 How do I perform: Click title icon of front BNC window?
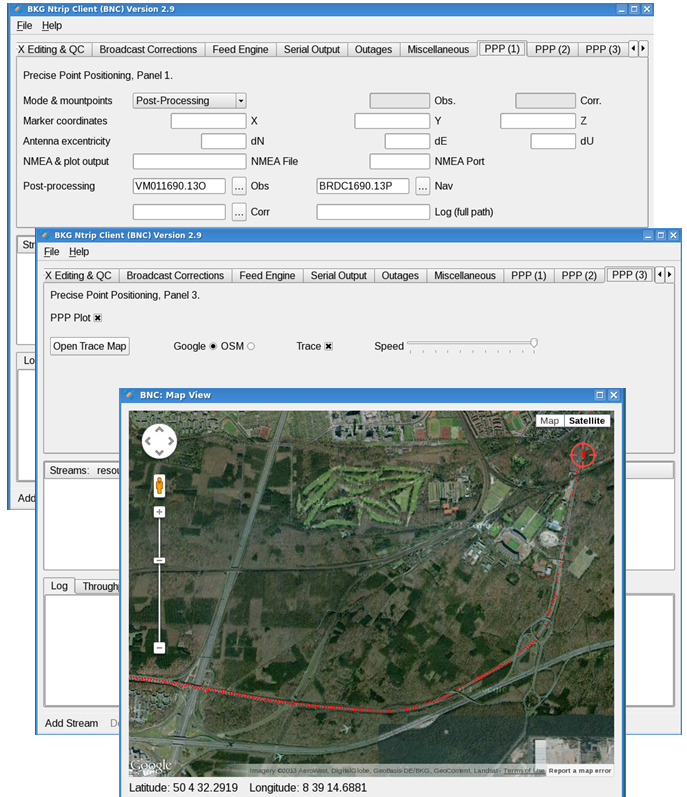click(x=45, y=235)
